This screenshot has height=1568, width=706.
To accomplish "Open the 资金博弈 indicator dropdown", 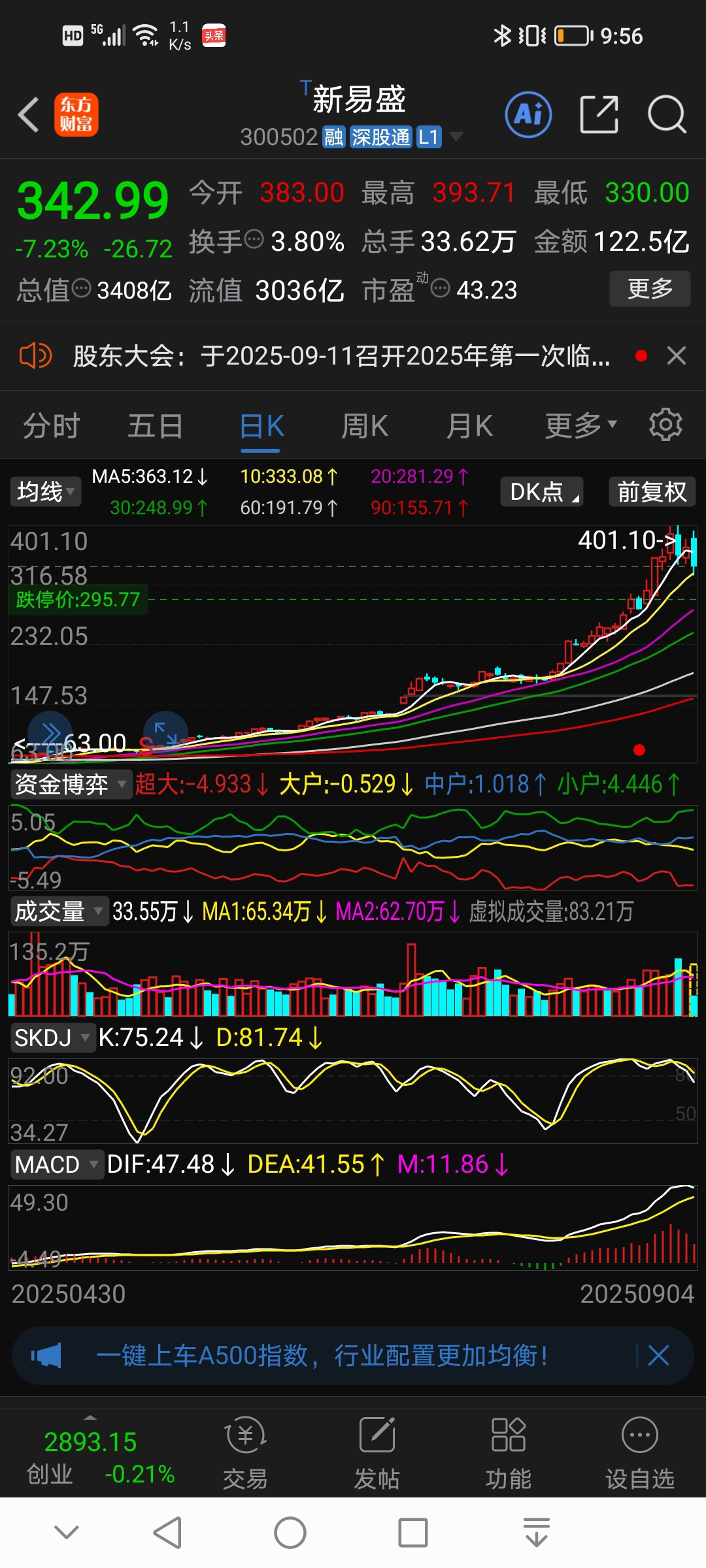I will 71,784.
